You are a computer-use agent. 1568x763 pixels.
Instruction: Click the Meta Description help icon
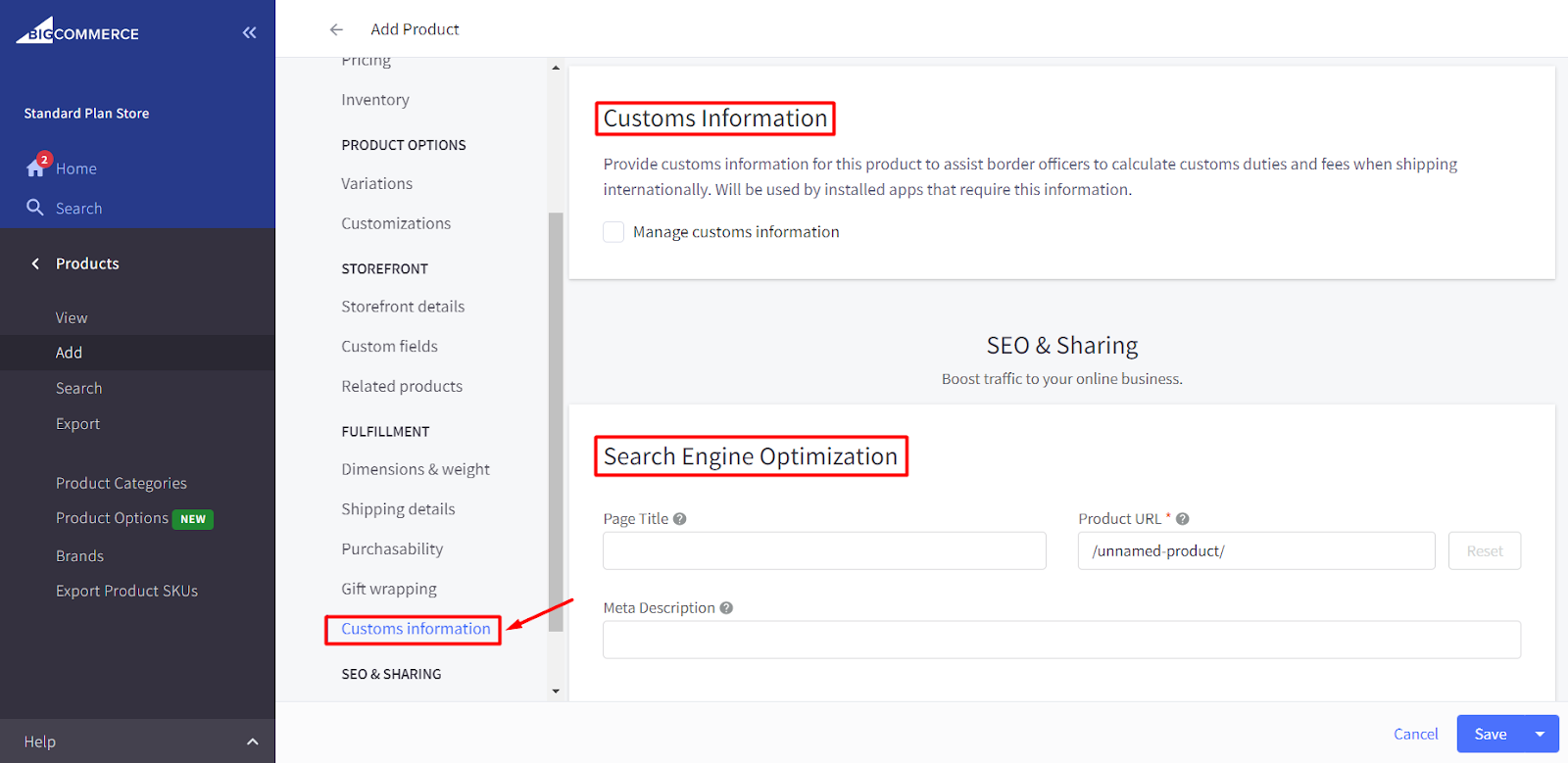pos(726,608)
